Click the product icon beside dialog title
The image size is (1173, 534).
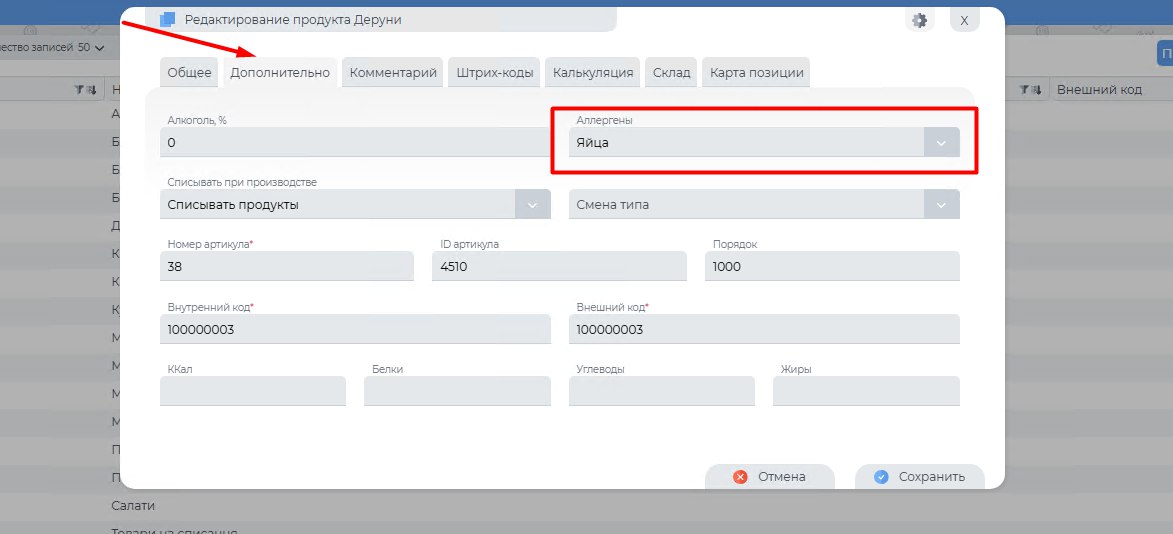tap(167, 20)
